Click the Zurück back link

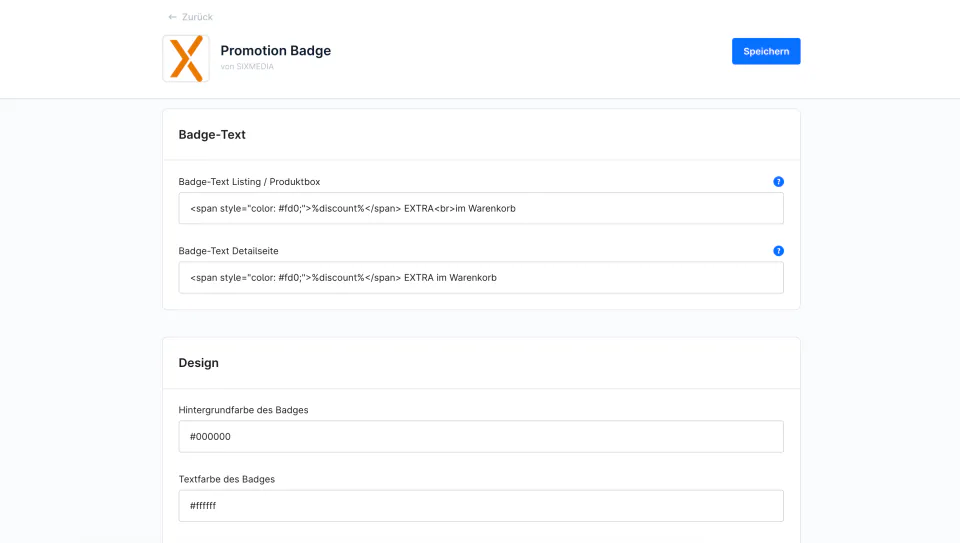point(190,17)
